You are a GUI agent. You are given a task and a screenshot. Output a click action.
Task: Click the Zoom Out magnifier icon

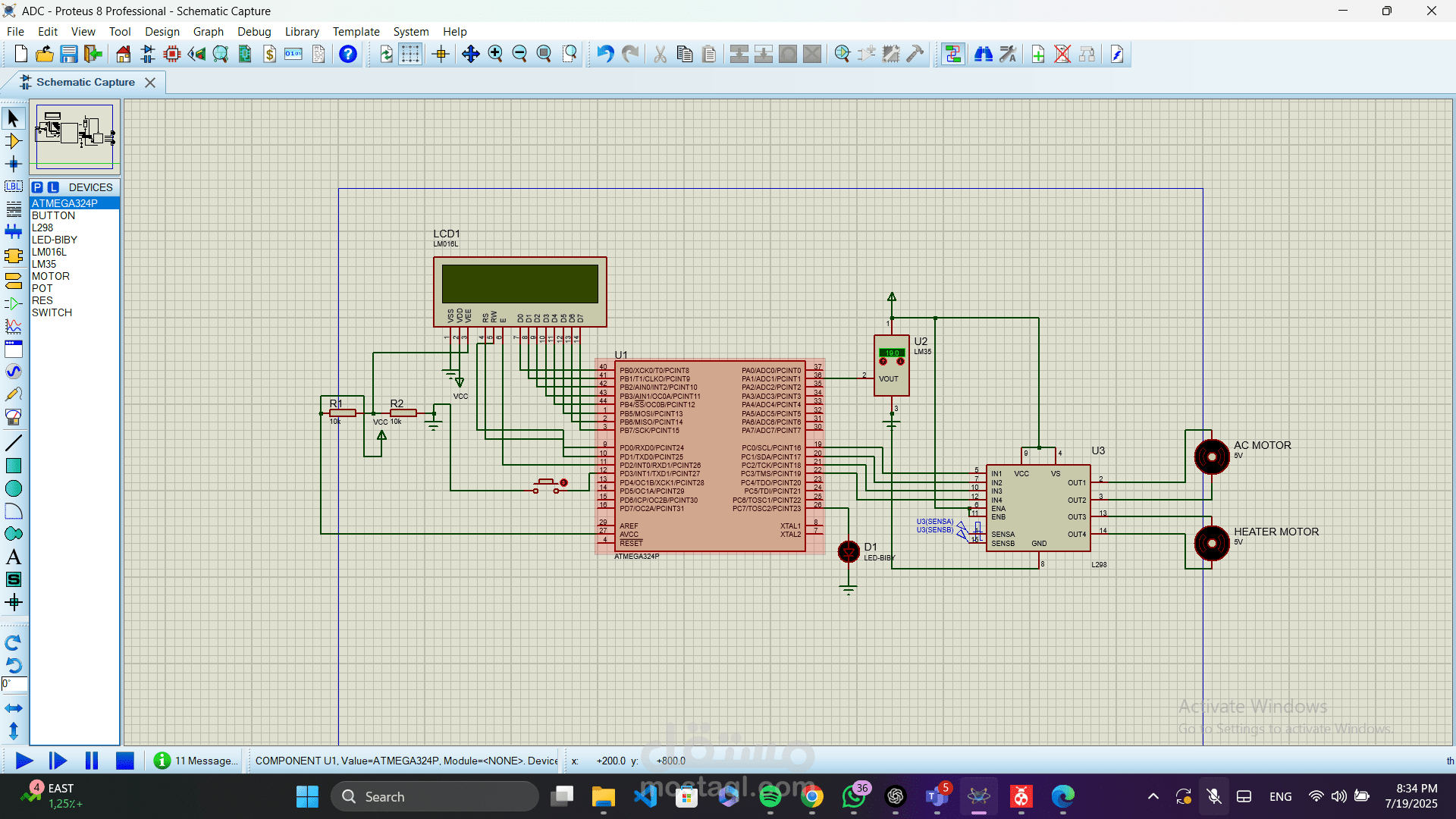click(519, 54)
